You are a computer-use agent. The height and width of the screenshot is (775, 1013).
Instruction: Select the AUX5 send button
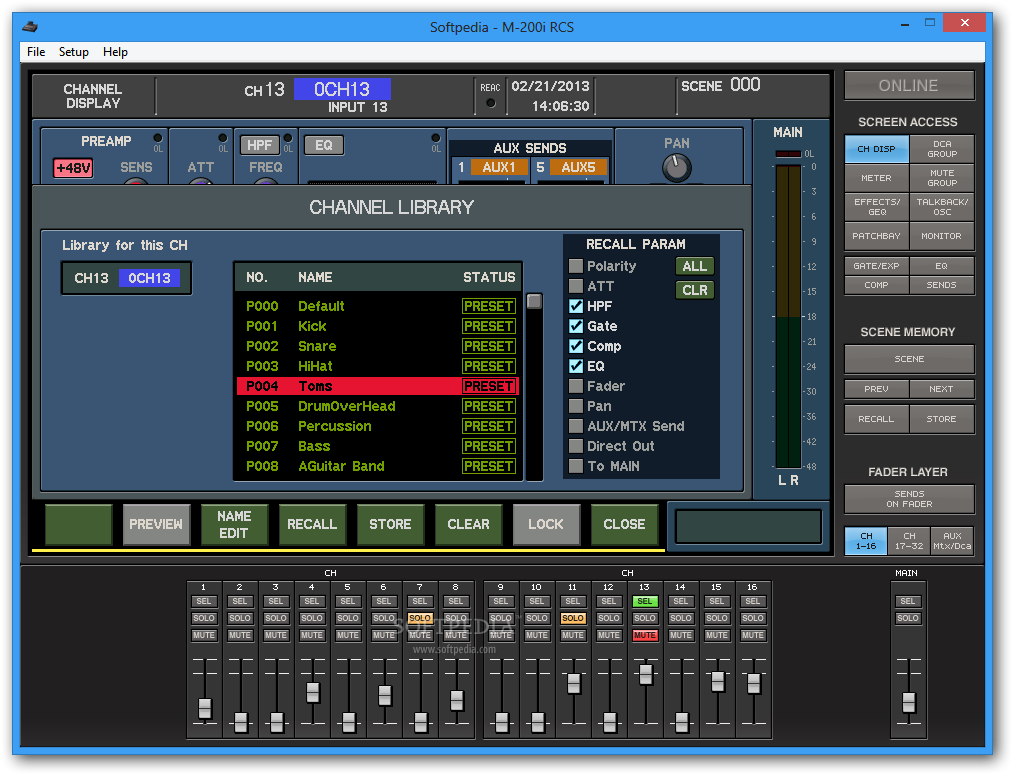tap(578, 167)
